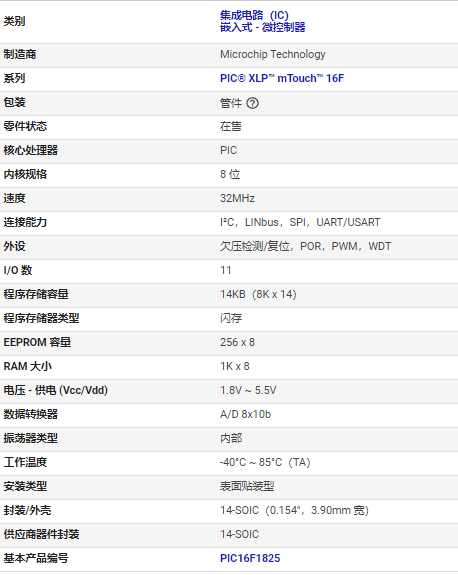
Task: Click the -40°C ~ 85°C temperature value
Action: pos(265,462)
